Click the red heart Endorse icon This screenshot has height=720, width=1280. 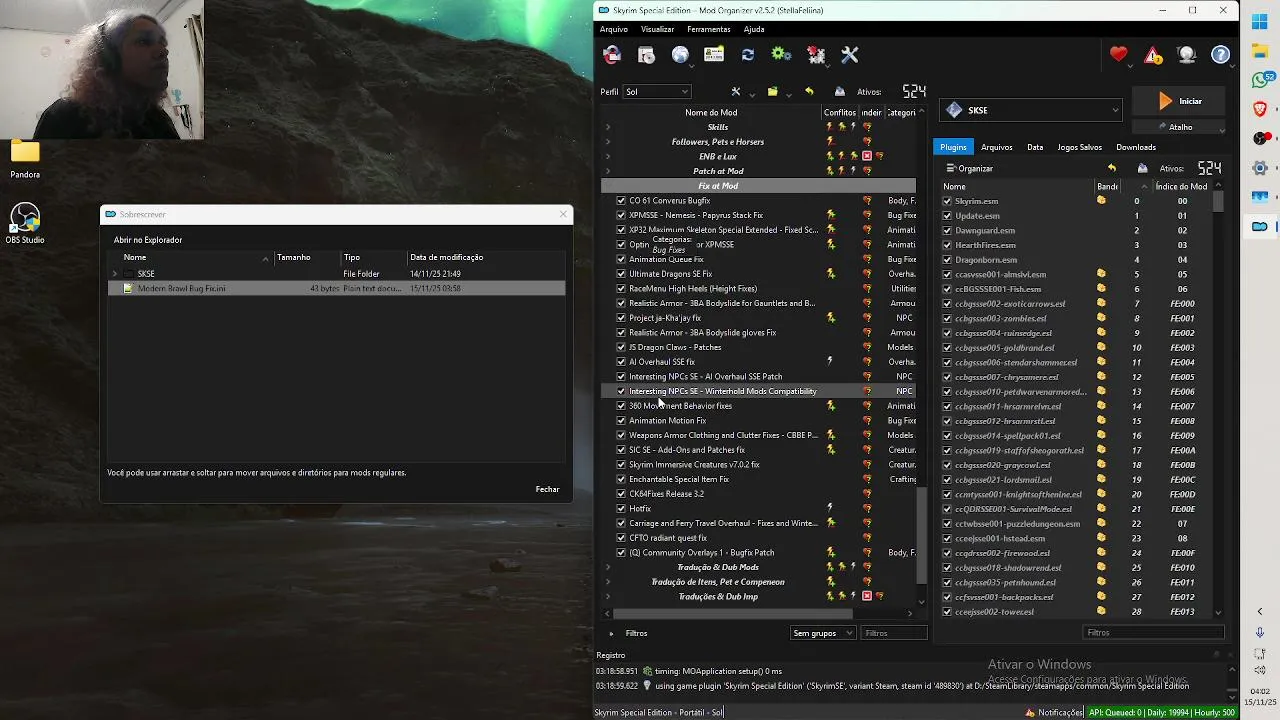click(1118, 55)
